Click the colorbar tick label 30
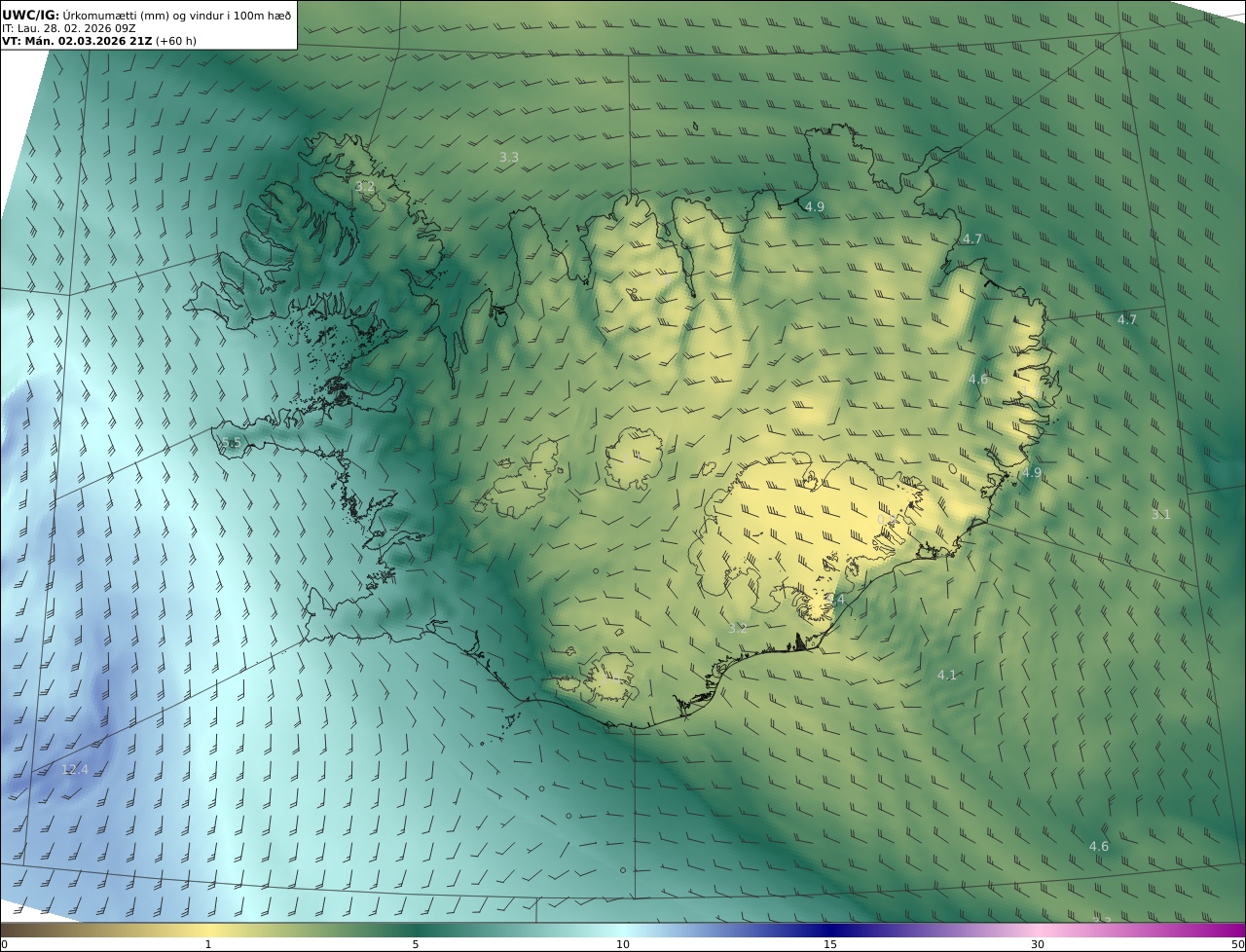1246x952 pixels. pyautogui.click(x=1038, y=944)
